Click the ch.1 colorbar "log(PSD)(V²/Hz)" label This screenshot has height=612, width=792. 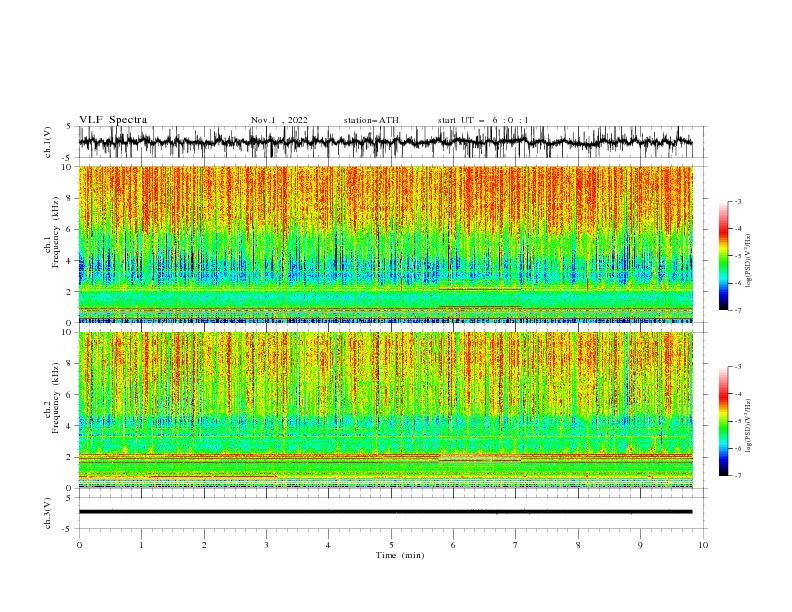[x=749, y=261]
